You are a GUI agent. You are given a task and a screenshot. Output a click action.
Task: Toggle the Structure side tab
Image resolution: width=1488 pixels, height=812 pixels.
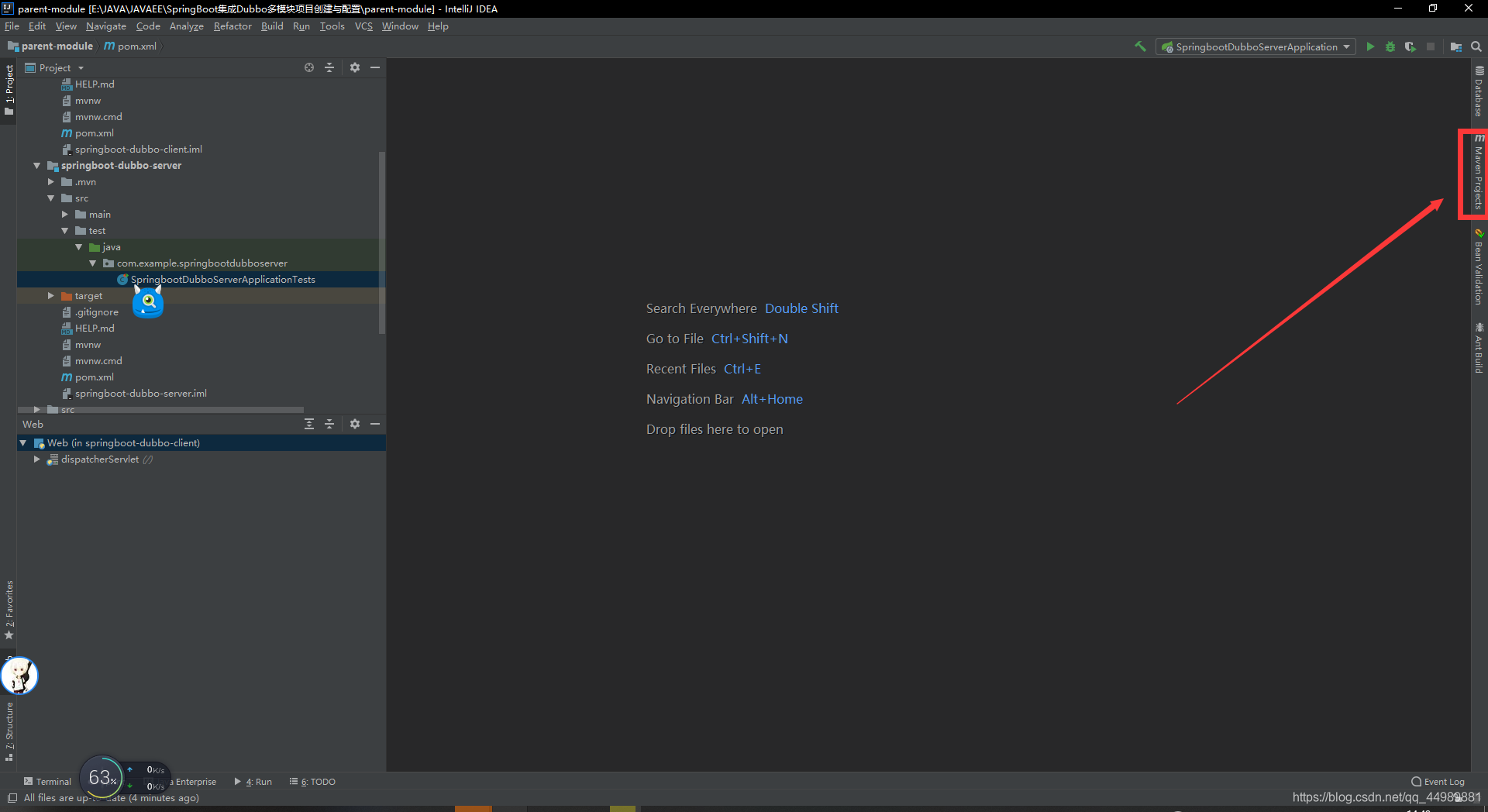coord(9,732)
